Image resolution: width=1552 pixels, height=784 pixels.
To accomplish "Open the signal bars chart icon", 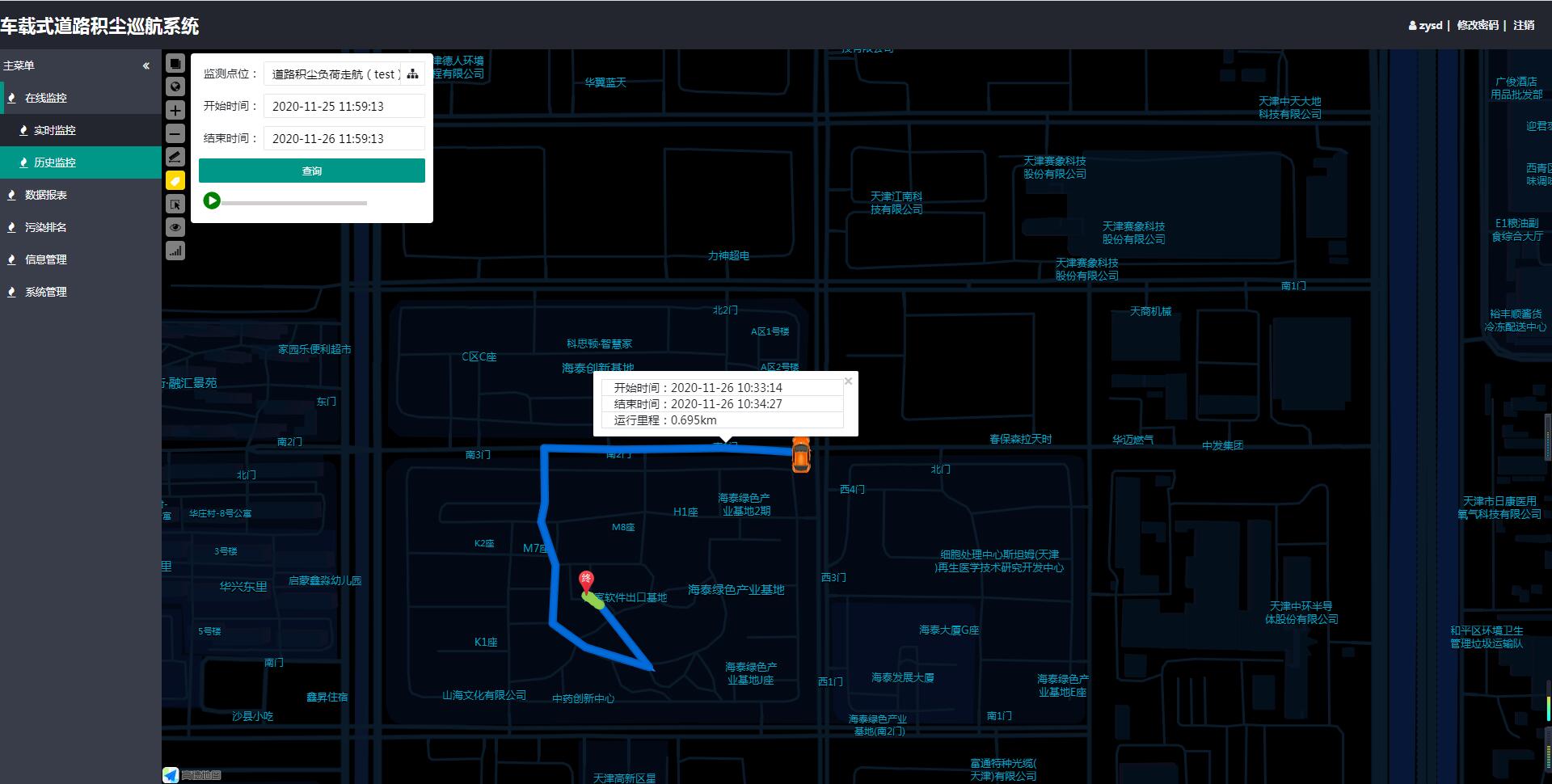I will [175, 251].
